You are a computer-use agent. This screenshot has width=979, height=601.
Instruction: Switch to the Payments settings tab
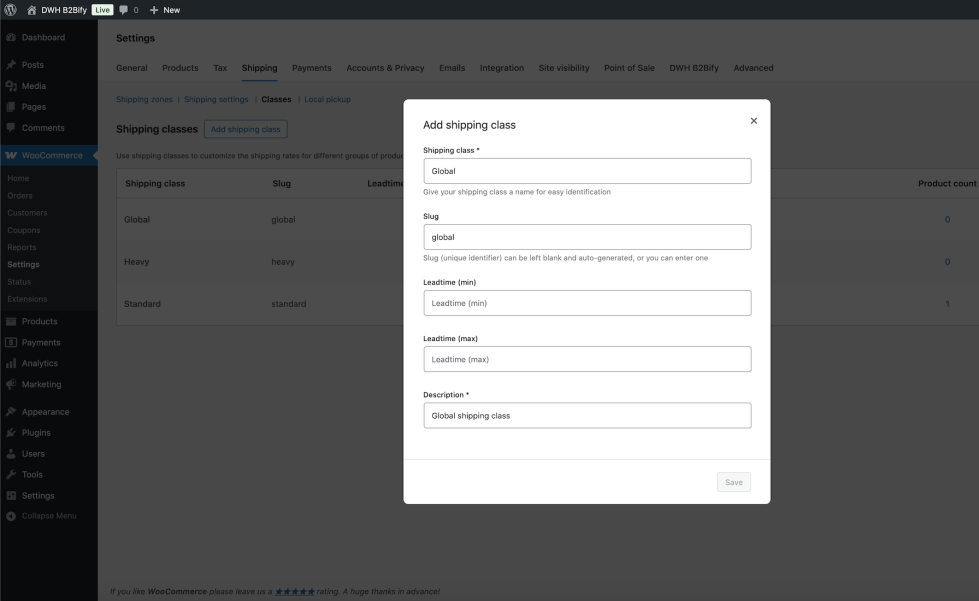(311, 68)
